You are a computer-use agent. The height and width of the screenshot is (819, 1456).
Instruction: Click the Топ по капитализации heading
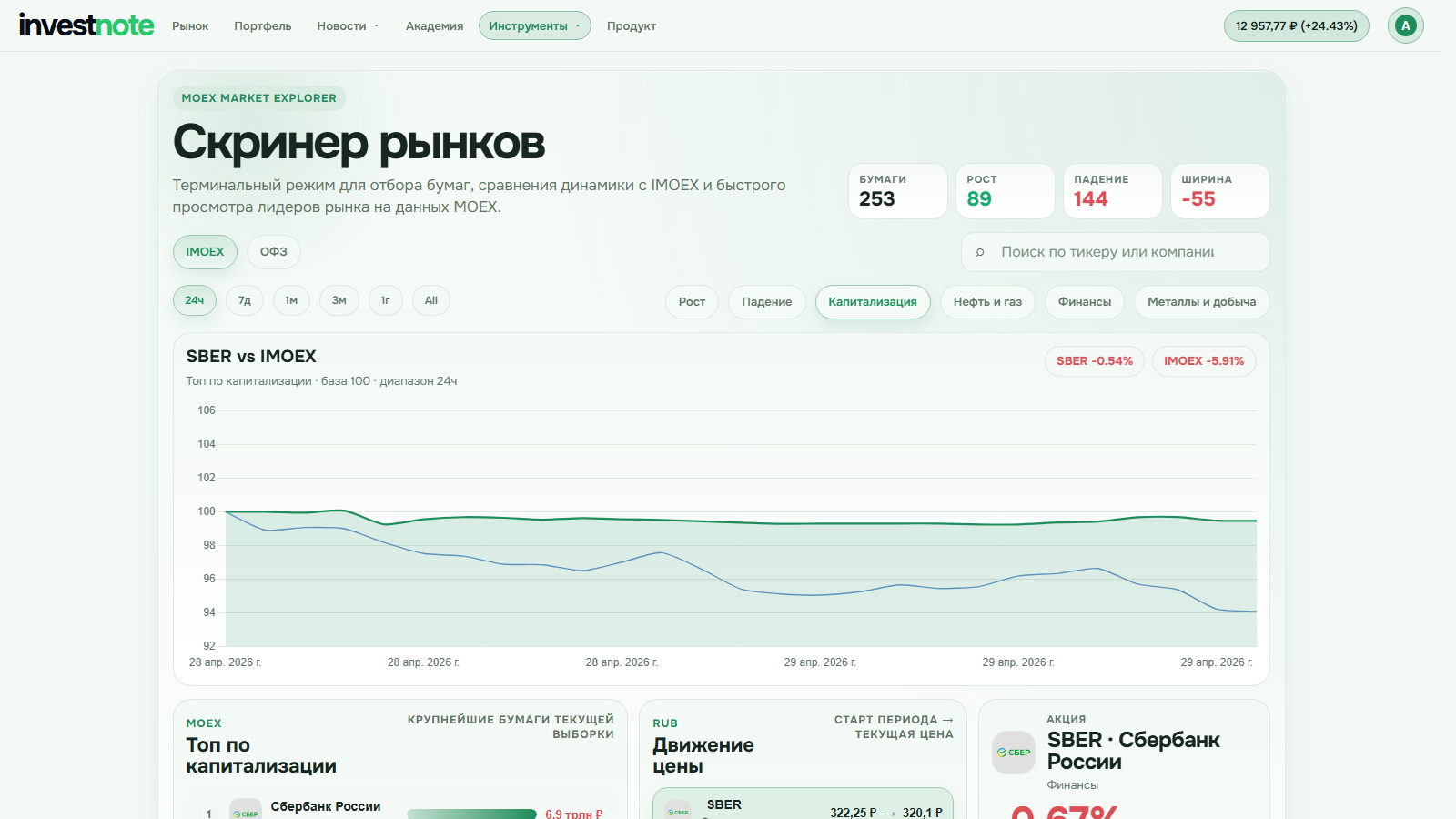(x=261, y=755)
